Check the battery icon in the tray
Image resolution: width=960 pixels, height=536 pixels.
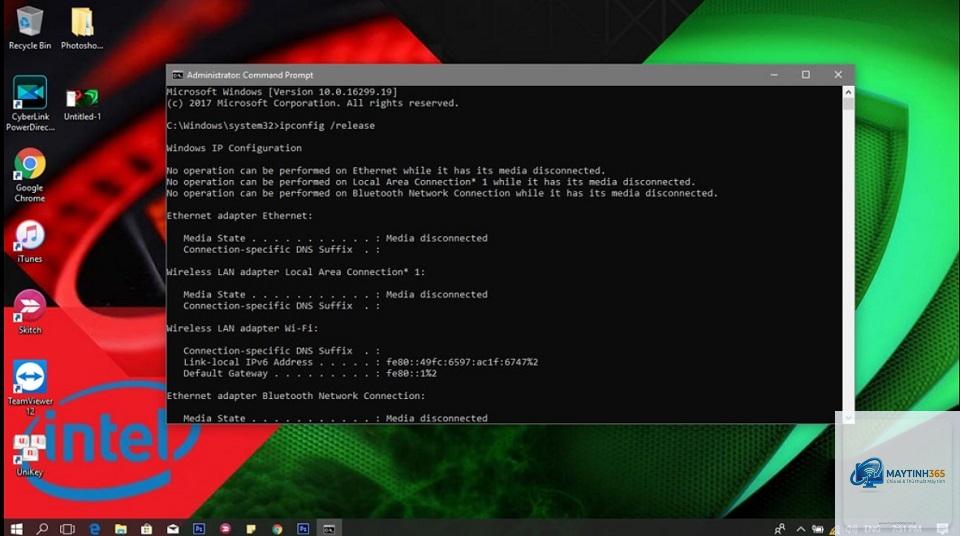[x=818, y=529]
